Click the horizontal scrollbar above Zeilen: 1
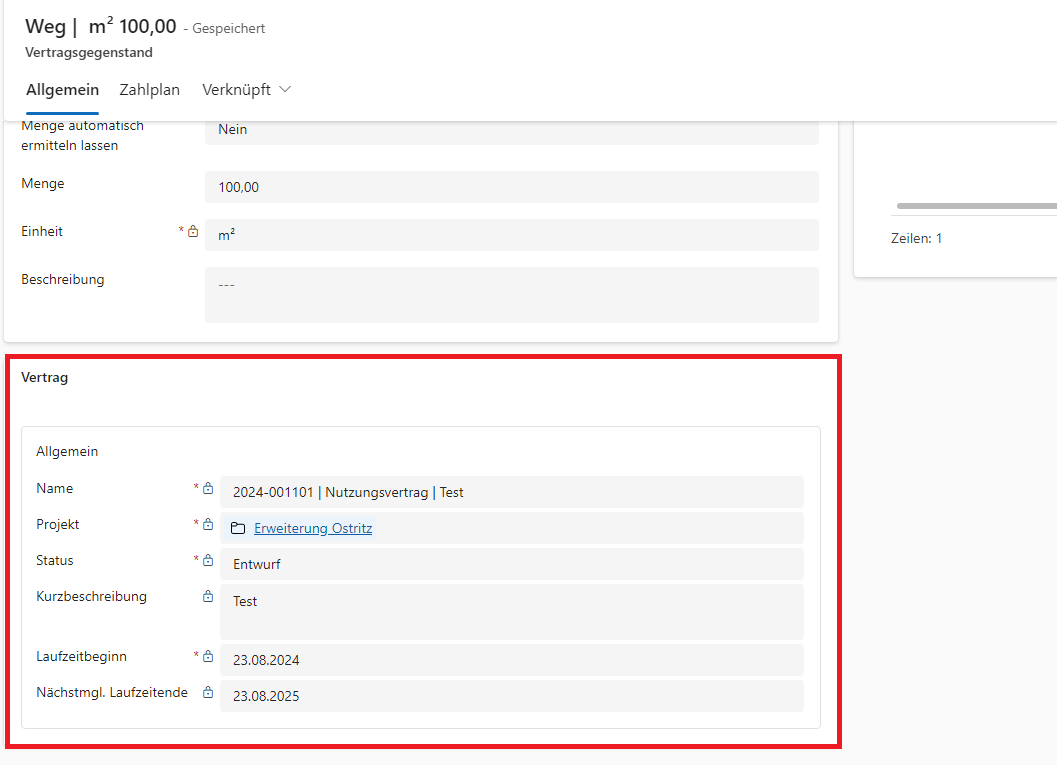 (975, 206)
